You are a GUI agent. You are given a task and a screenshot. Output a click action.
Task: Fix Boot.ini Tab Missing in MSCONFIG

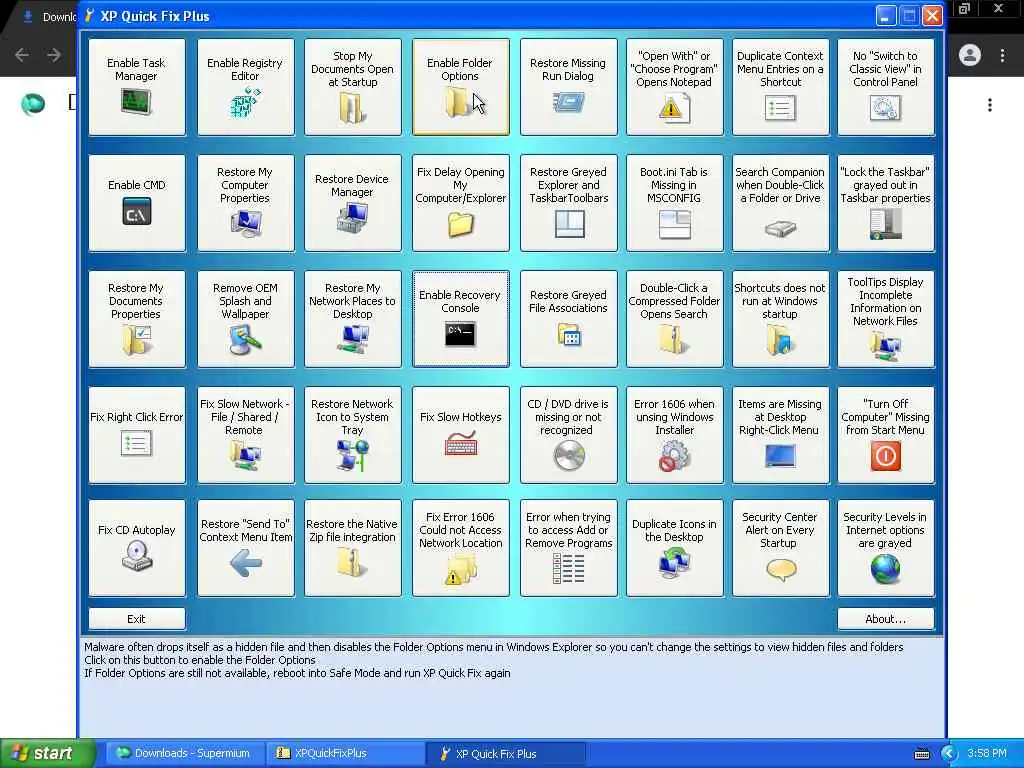(675, 203)
